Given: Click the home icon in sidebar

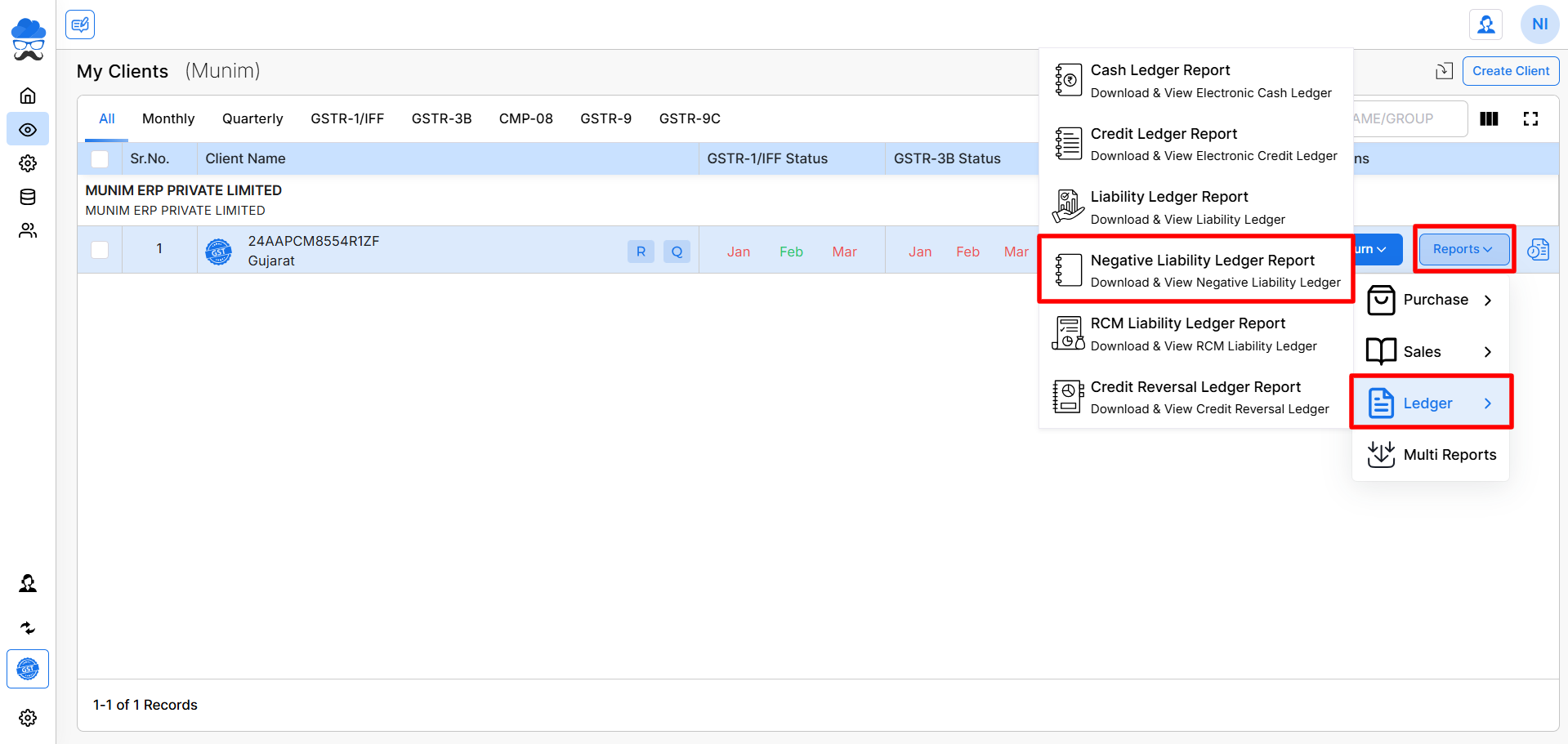Looking at the screenshot, I should click(x=28, y=96).
